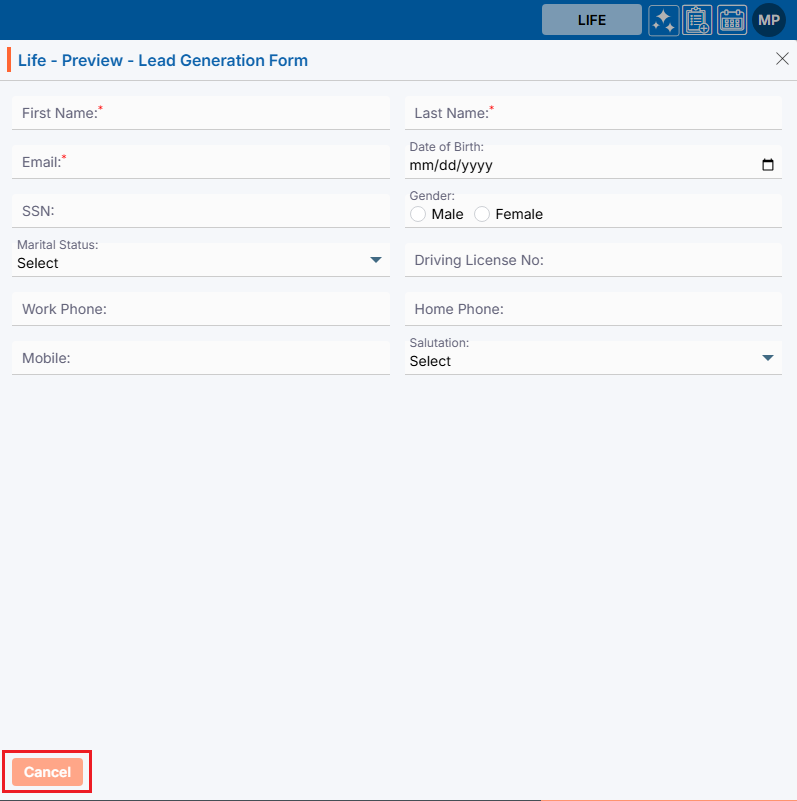The height and width of the screenshot is (801, 797).
Task: Focus the Driving License No field
Action: click(593, 261)
